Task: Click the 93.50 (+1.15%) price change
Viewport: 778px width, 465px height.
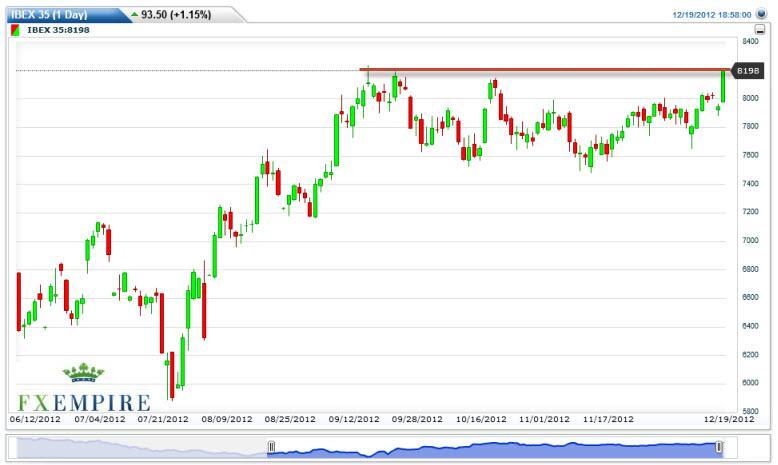Action: (179, 14)
